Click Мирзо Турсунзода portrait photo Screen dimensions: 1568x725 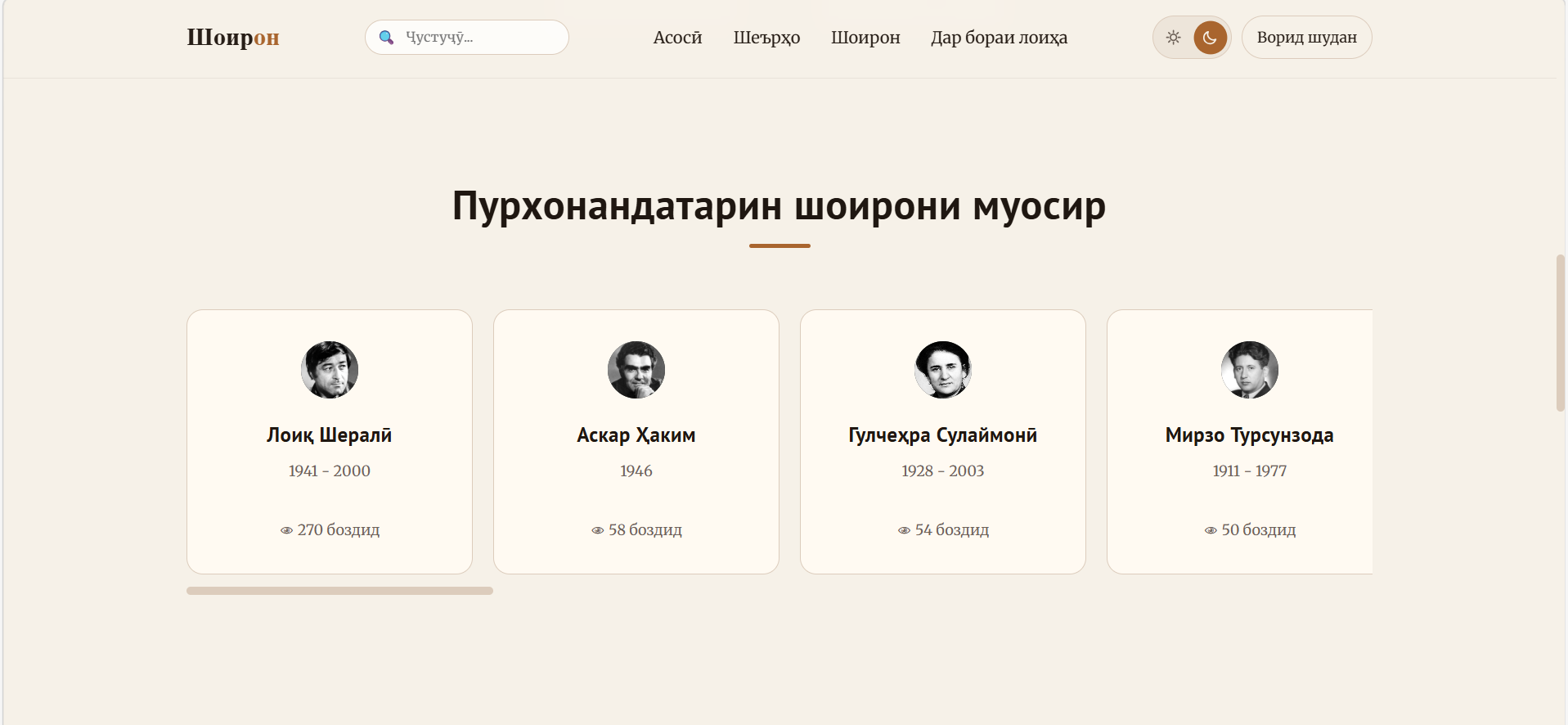1249,370
